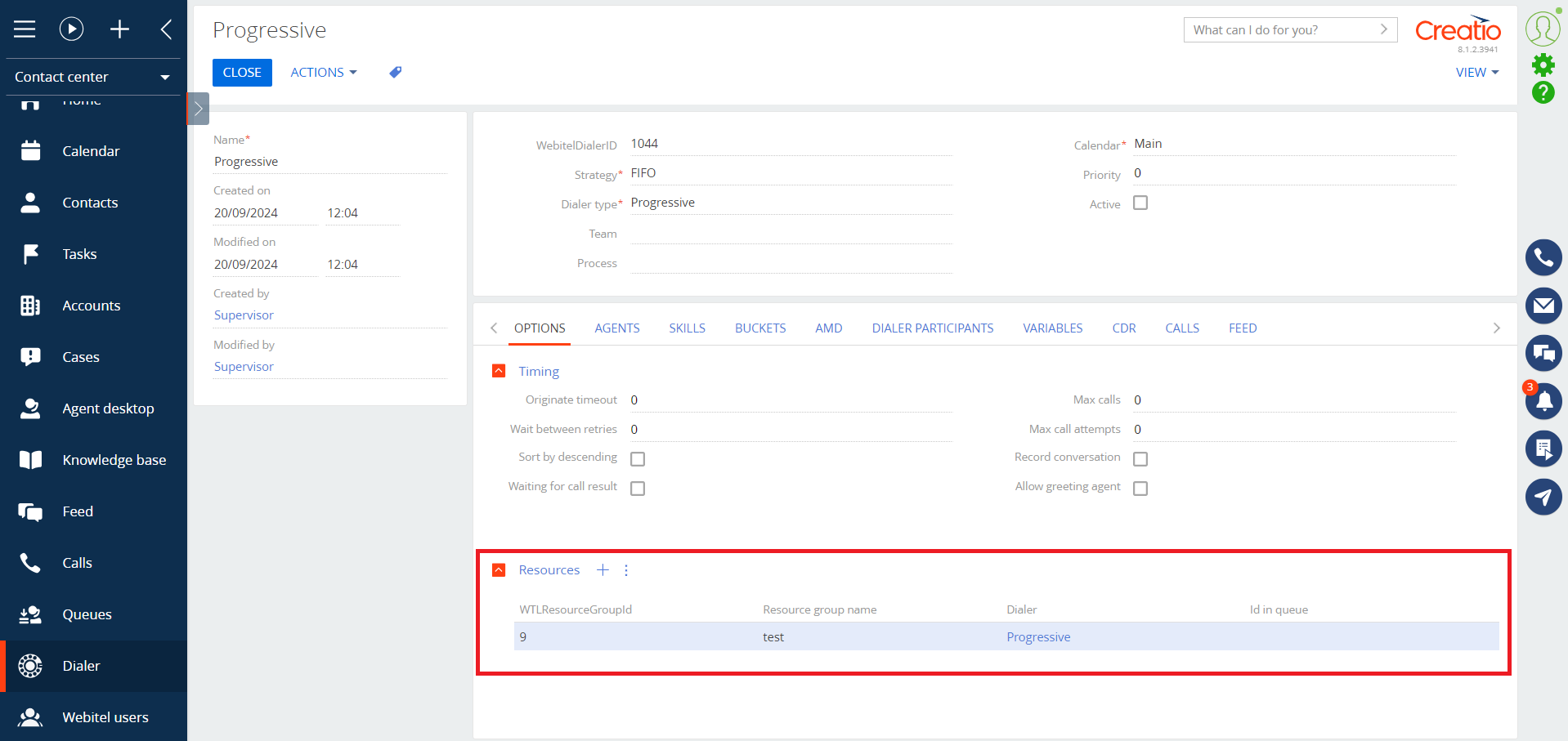The height and width of the screenshot is (741, 1568).
Task: Open the green help question icon
Action: click(1543, 92)
